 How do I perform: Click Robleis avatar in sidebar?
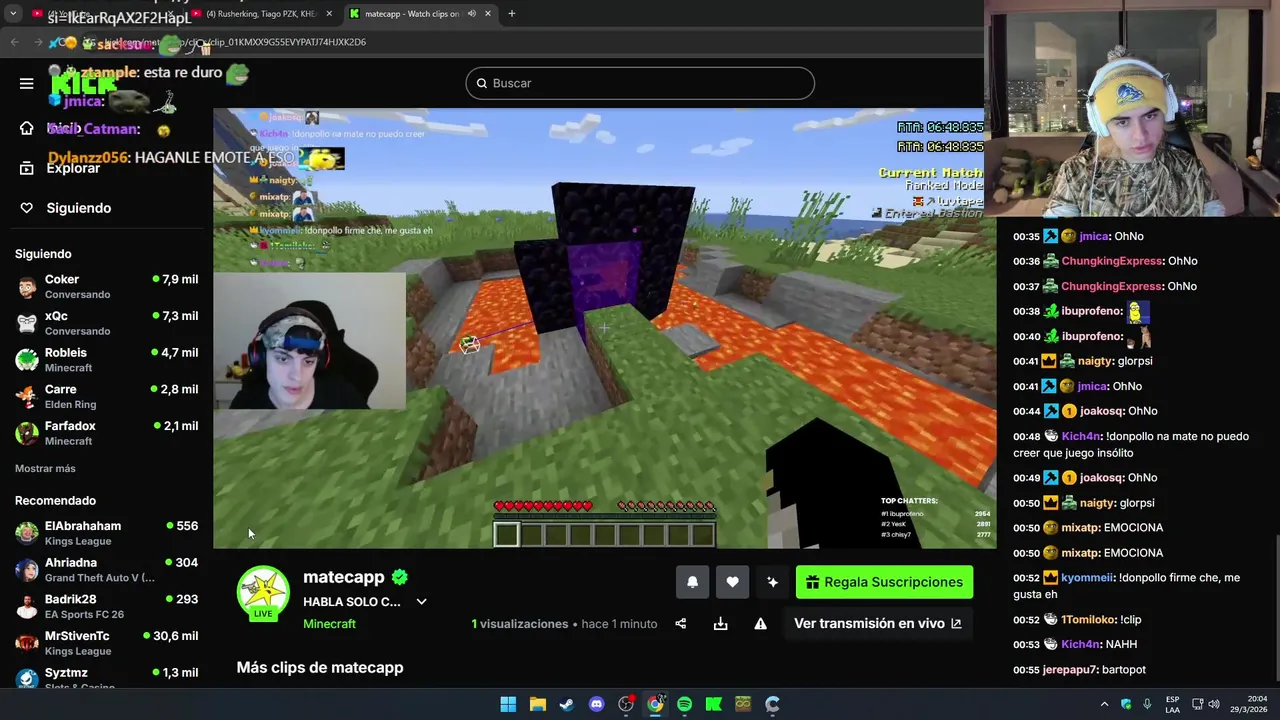[27, 360]
